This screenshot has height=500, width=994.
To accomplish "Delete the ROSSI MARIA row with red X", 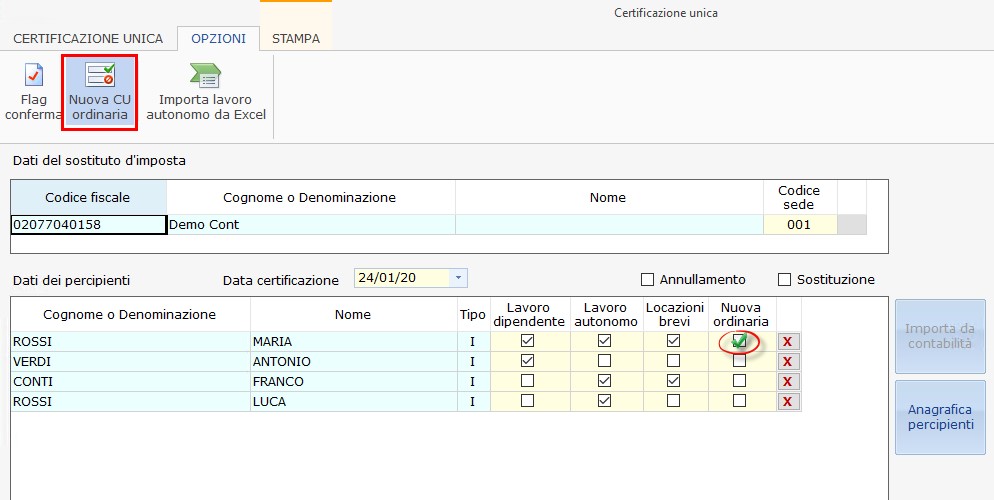I will pyautogui.click(x=788, y=342).
